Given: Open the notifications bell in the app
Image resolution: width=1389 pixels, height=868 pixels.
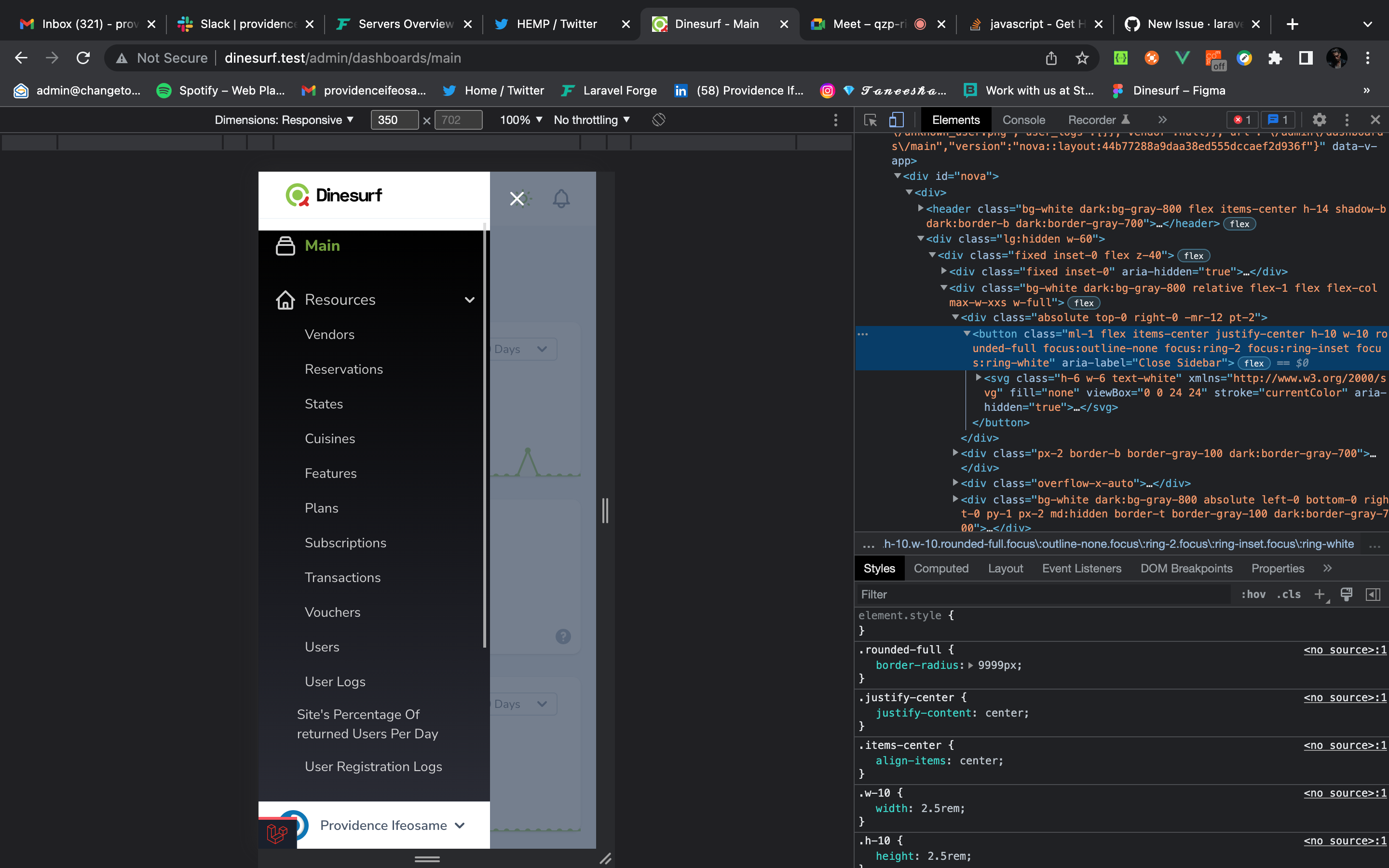Looking at the screenshot, I should pyautogui.click(x=561, y=198).
